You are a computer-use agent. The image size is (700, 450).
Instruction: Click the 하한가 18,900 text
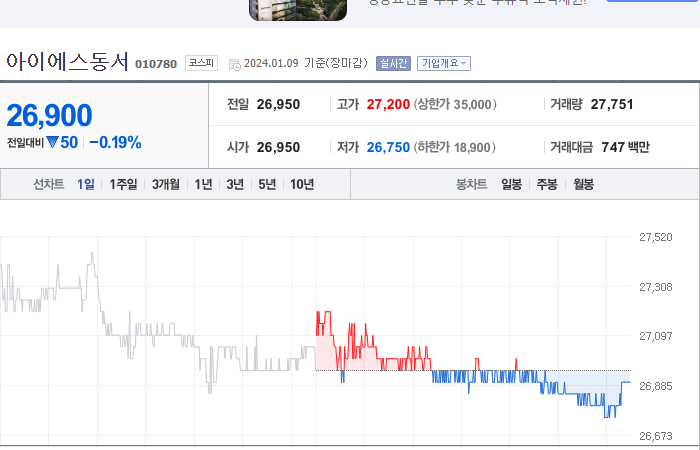point(454,147)
